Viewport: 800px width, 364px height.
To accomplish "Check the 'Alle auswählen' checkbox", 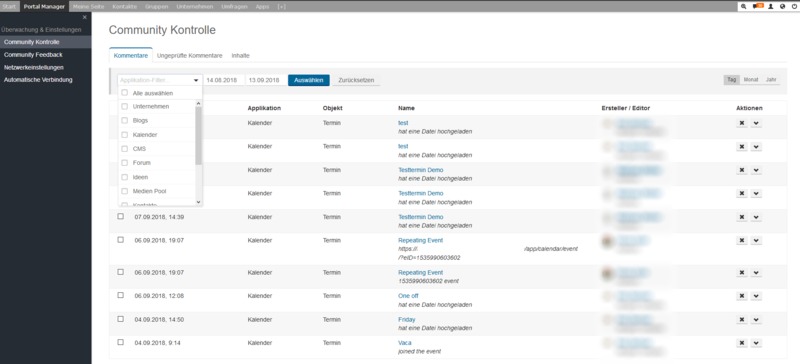I will coord(124,93).
